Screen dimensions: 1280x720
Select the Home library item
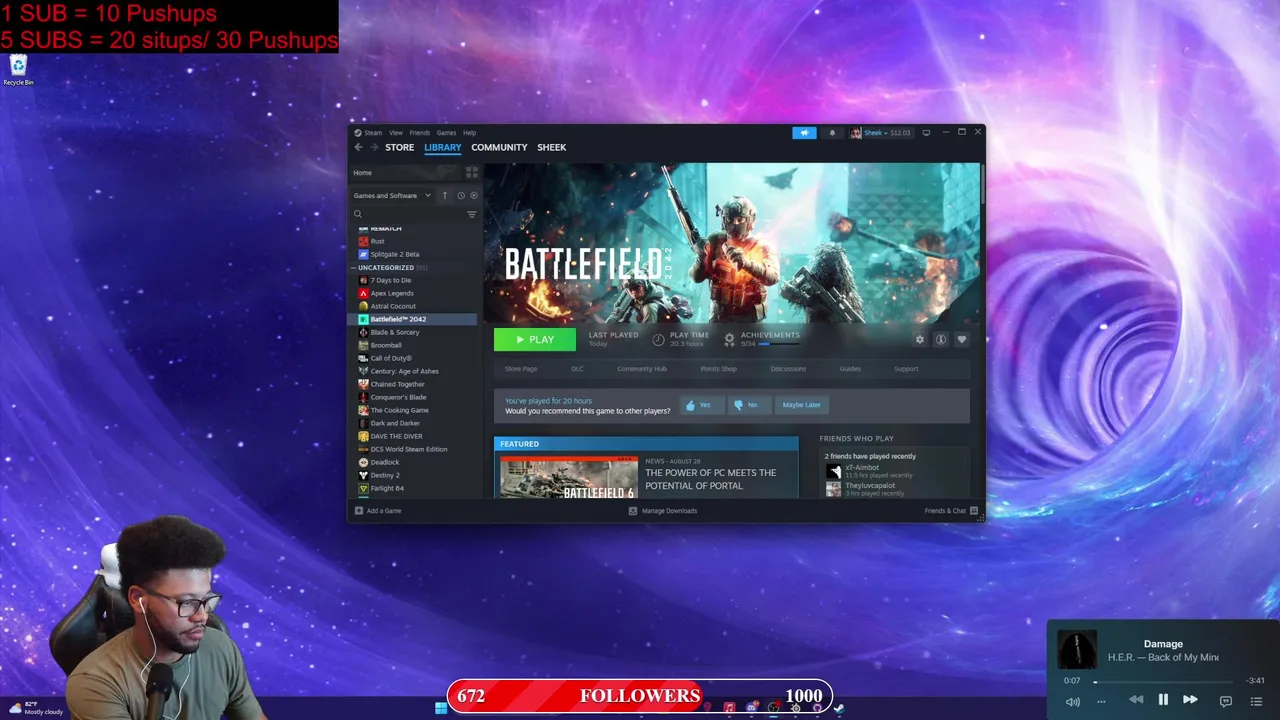point(405,172)
